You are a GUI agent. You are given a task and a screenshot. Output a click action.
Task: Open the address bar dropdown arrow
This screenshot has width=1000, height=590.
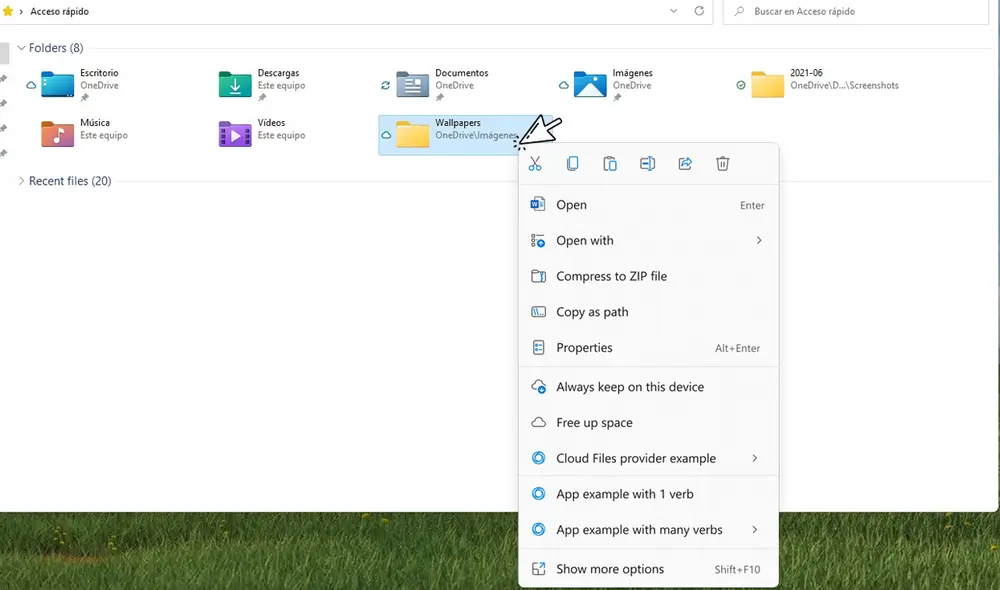(x=674, y=11)
